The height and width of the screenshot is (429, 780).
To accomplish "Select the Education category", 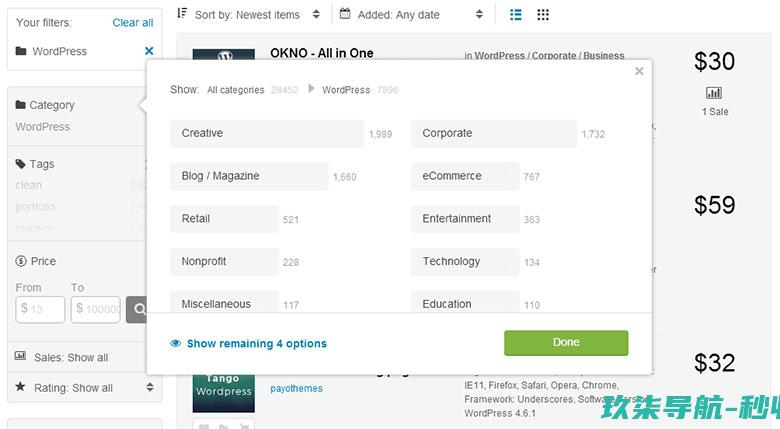I will pos(465,302).
